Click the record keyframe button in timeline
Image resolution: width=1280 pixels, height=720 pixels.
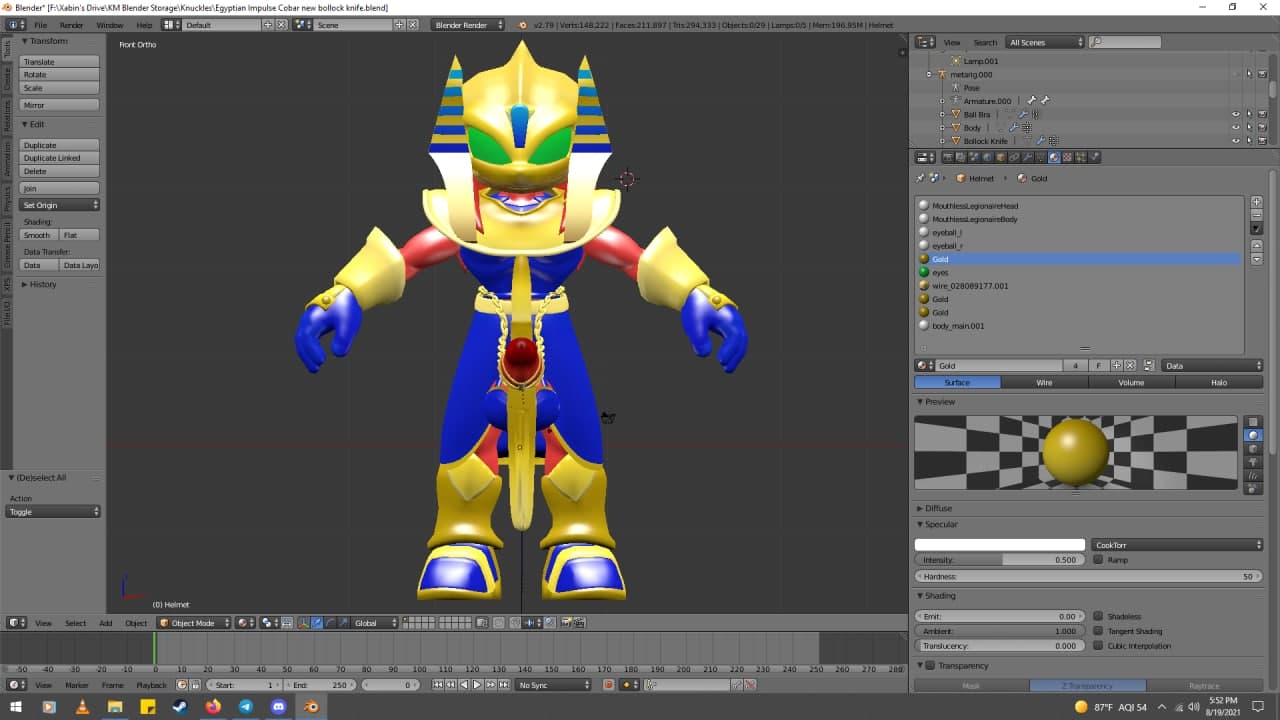click(x=608, y=685)
